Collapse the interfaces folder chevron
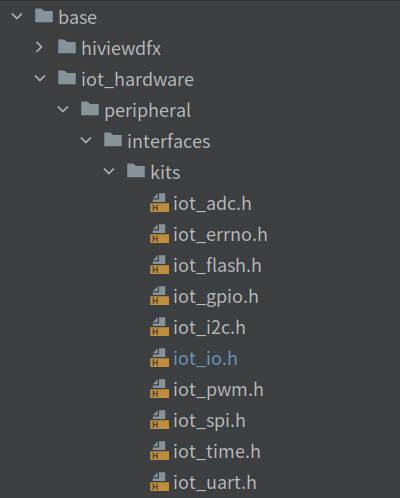This screenshot has width=400, height=498. (86, 140)
